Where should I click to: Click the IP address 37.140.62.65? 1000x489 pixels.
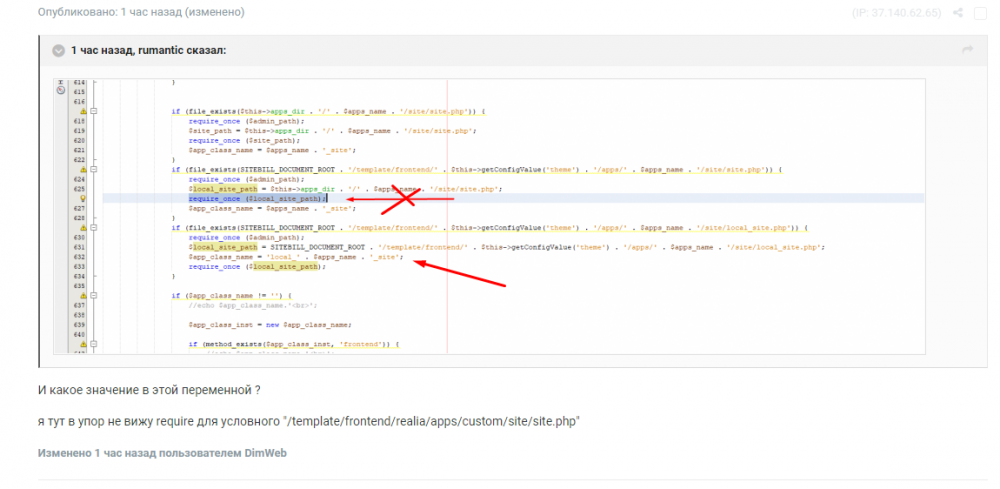(895, 13)
